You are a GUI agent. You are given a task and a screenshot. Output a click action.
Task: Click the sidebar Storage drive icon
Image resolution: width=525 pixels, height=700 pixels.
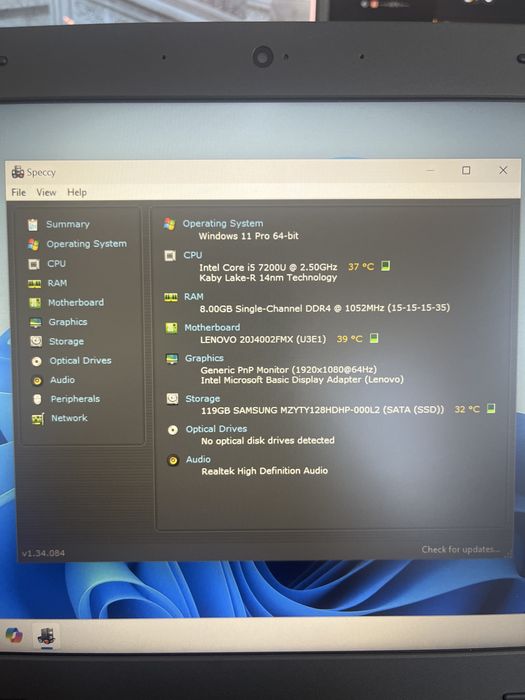point(36,342)
